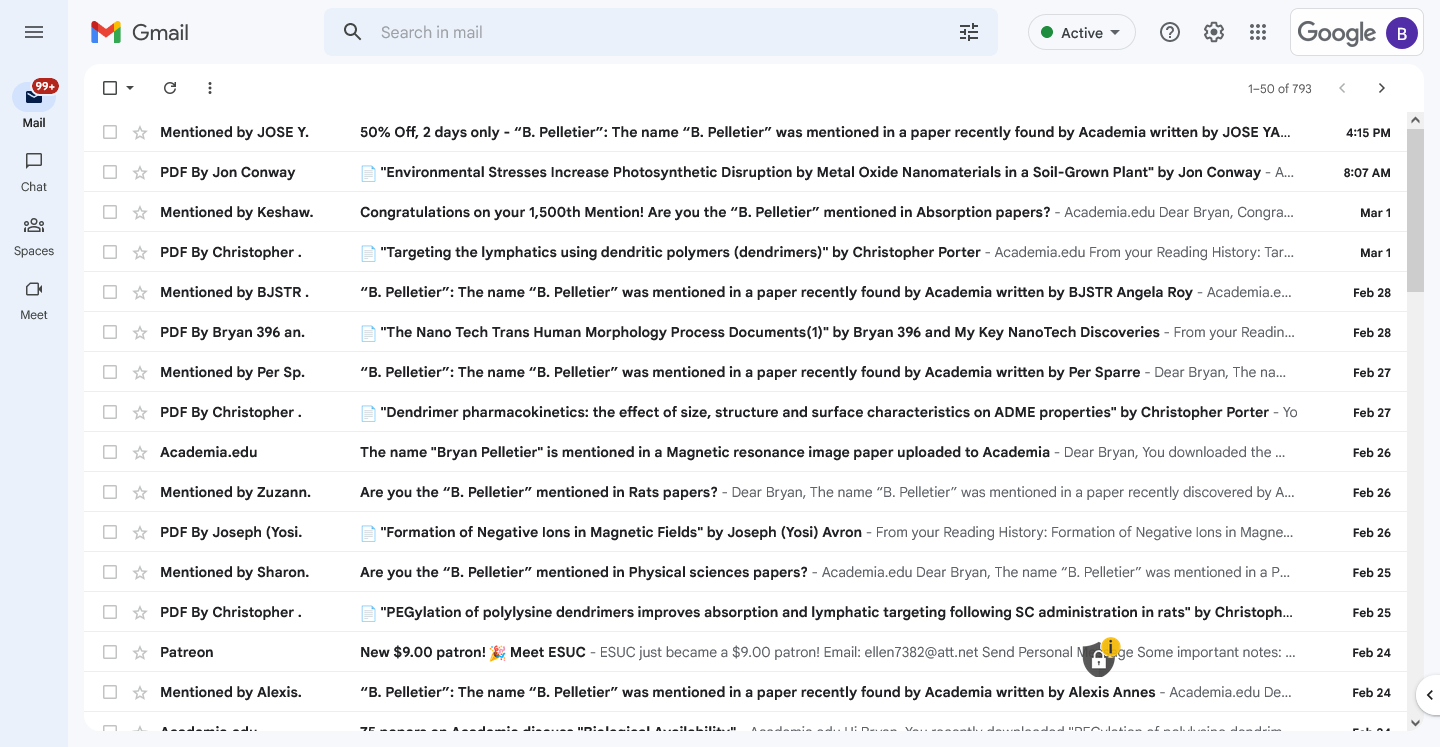Viewport: 1440px width, 747px height.
Task: Switch to the Chat tab
Action: [x=34, y=171]
